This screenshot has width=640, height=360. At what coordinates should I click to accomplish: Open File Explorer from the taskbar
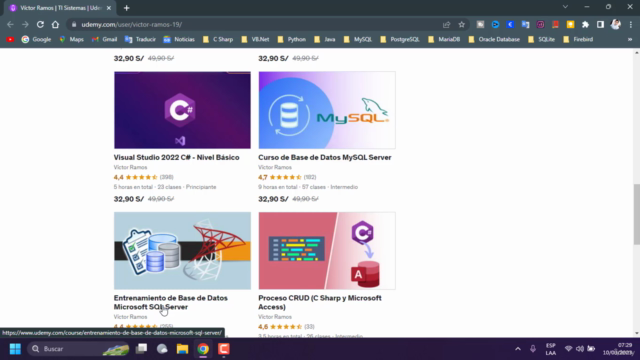point(182,349)
